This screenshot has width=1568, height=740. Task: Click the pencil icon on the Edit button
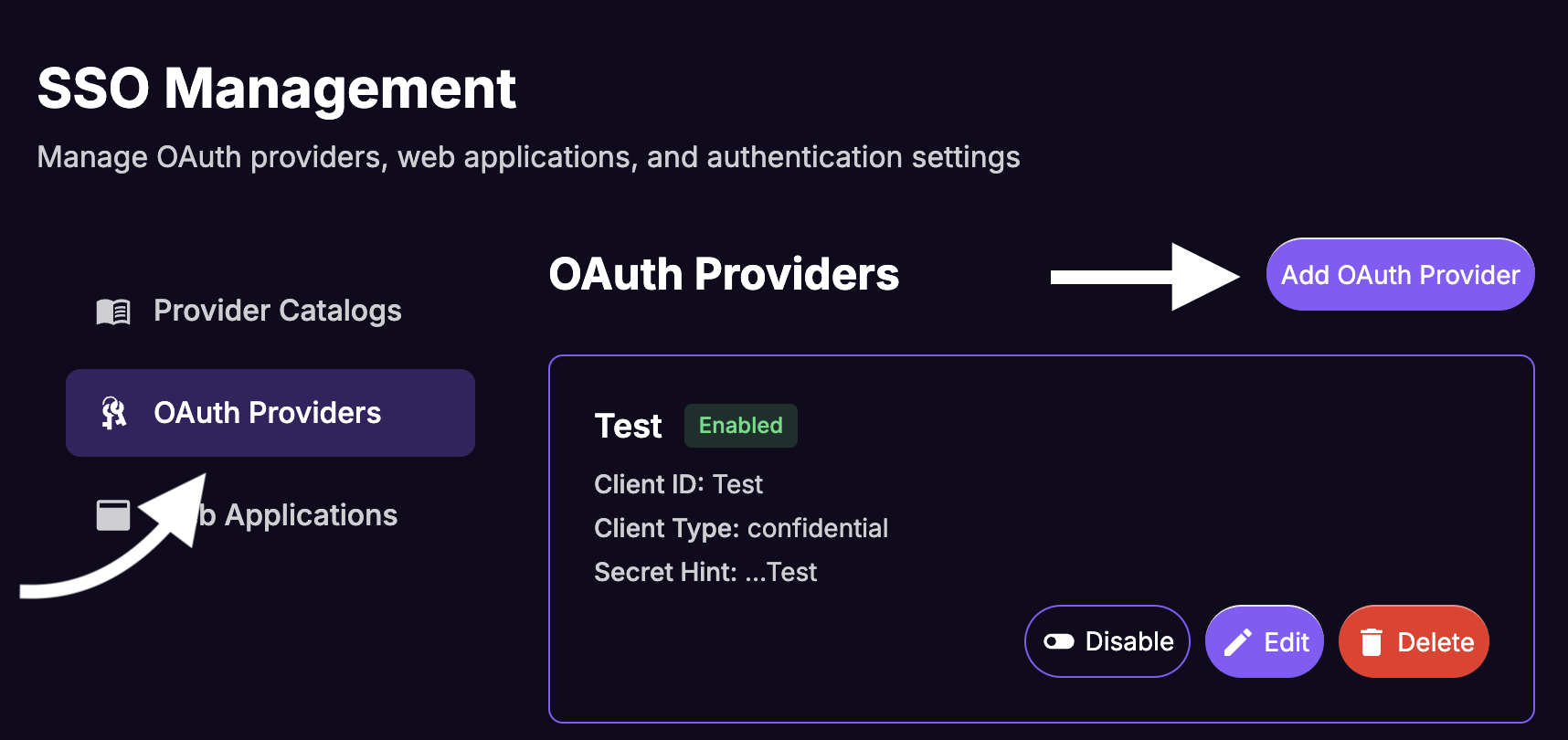tap(1237, 640)
